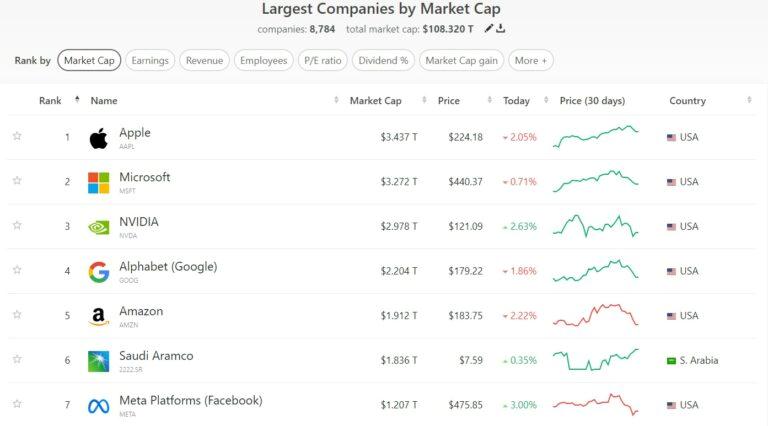This screenshot has height=426, width=768.
Task: Toggle the favorite star for NVIDIA
Action: pyautogui.click(x=17, y=225)
